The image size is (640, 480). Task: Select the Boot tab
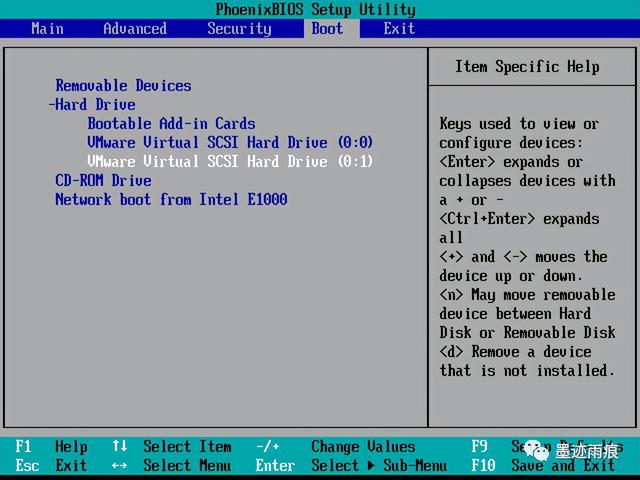pos(327,29)
